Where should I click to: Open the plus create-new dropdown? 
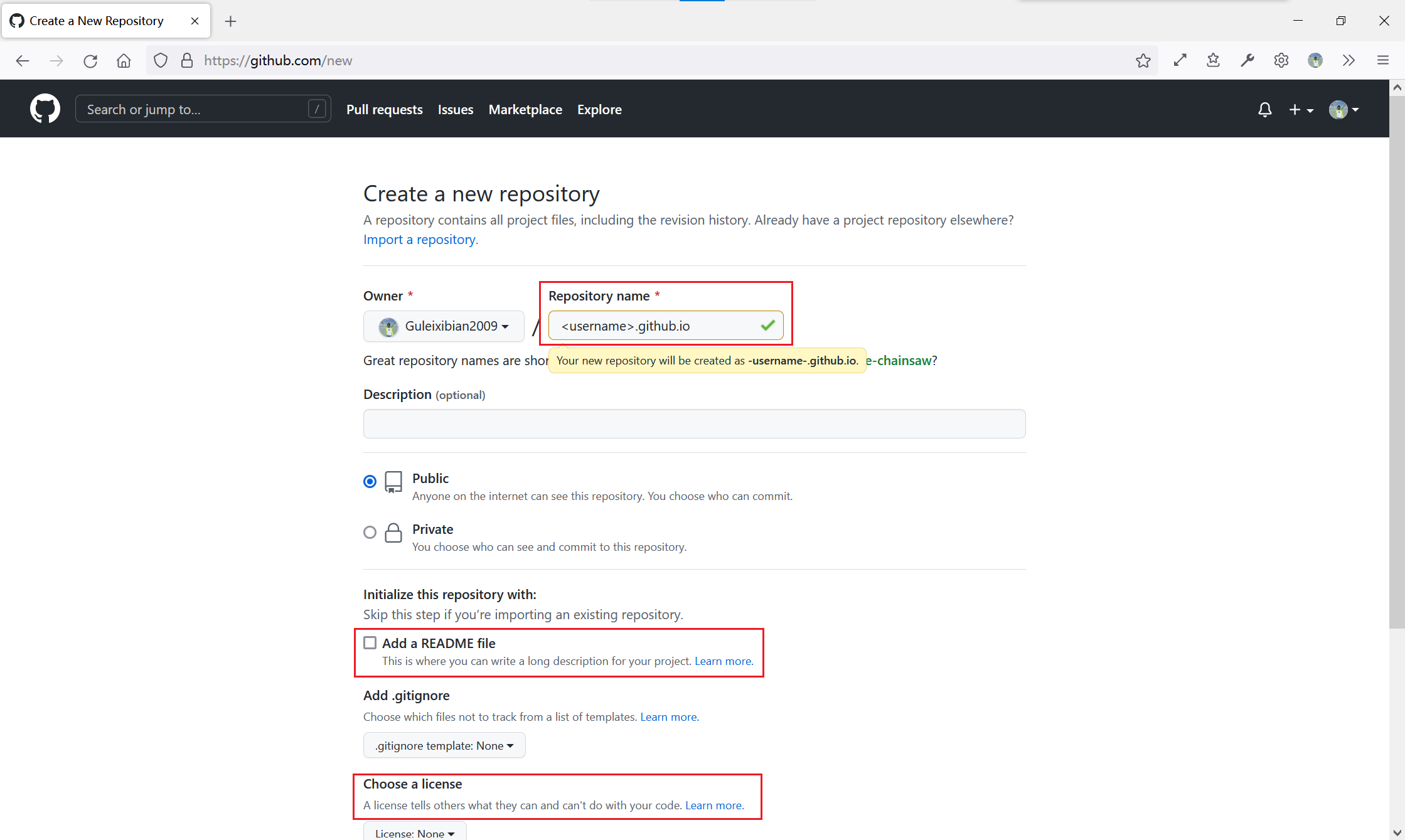tap(1301, 110)
